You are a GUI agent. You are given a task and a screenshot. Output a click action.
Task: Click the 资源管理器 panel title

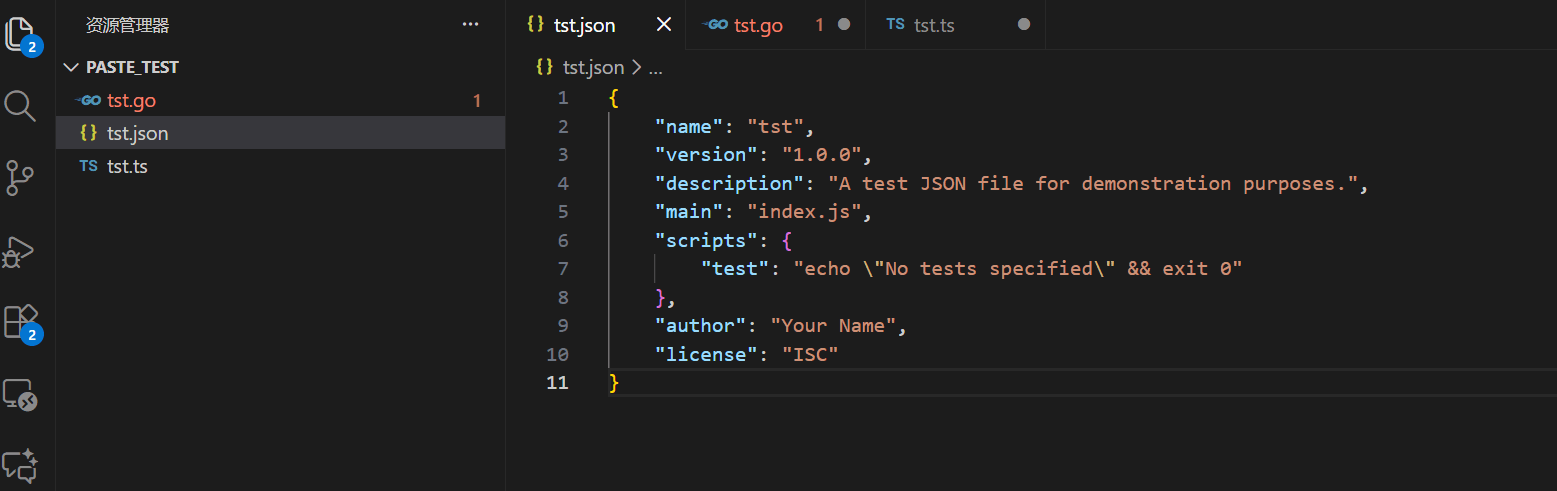pyautogui.click(x=128, y=26)
